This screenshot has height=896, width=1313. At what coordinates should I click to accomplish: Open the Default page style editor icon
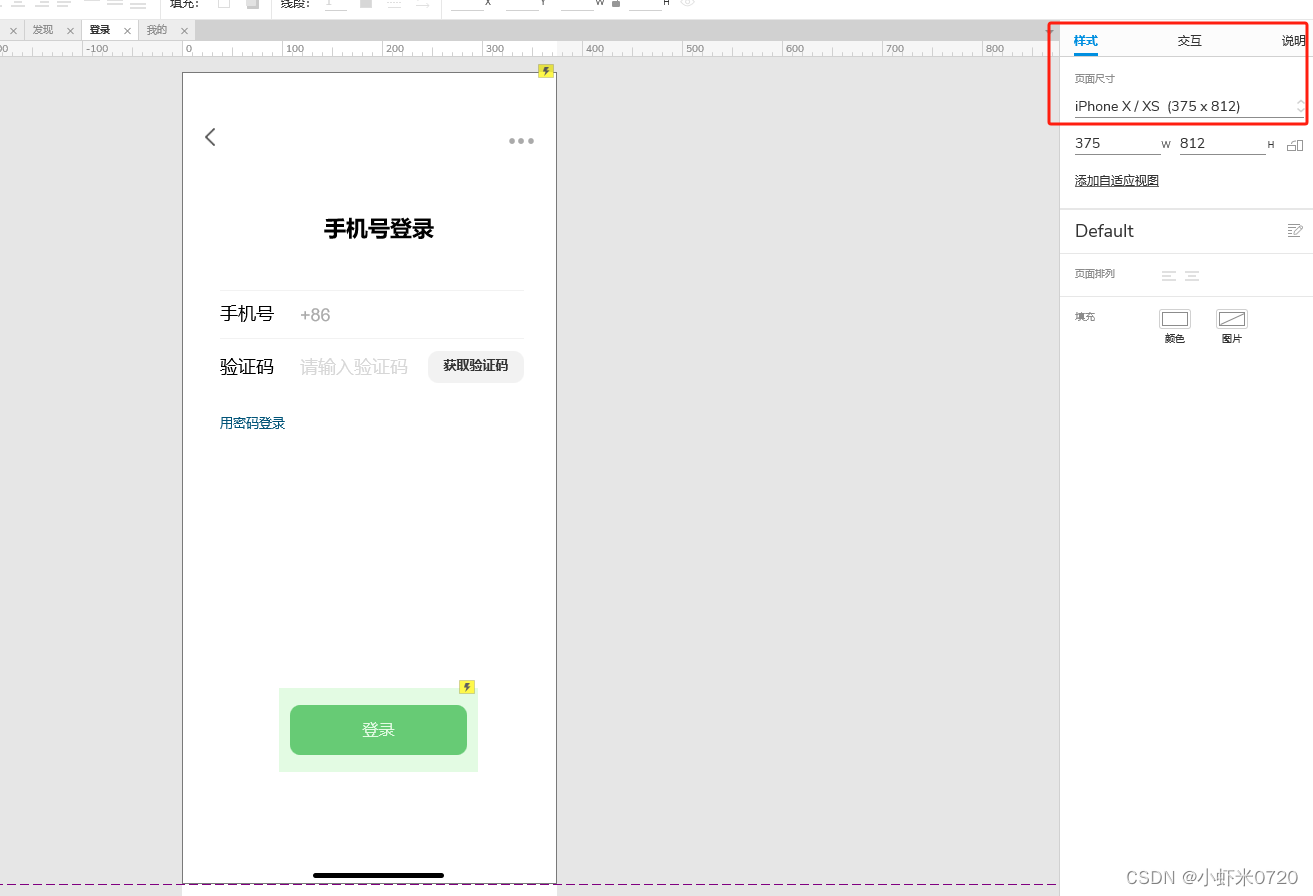[x=1295, y=231]
